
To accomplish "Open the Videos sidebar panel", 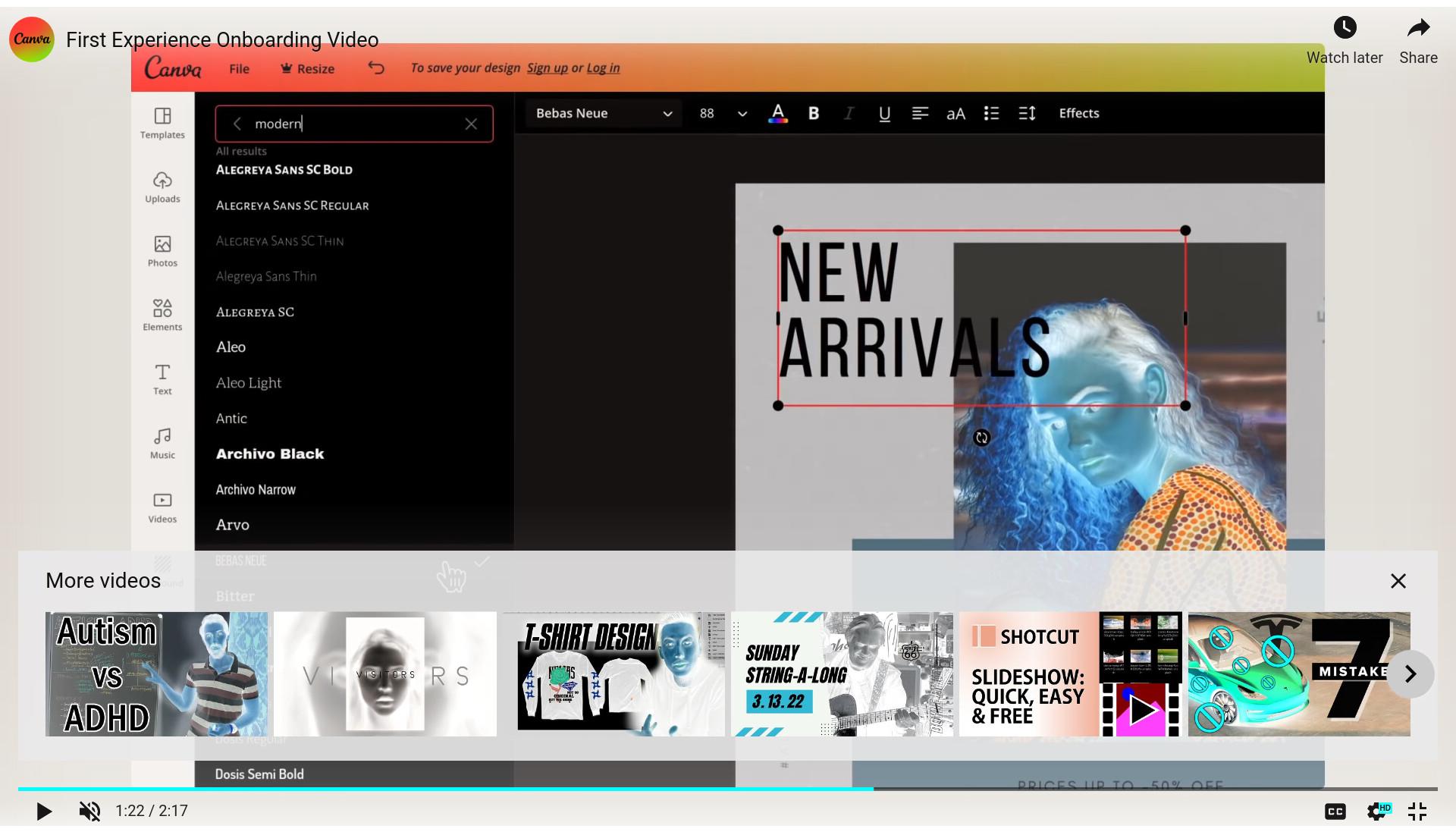I will (x=162, y=507).
